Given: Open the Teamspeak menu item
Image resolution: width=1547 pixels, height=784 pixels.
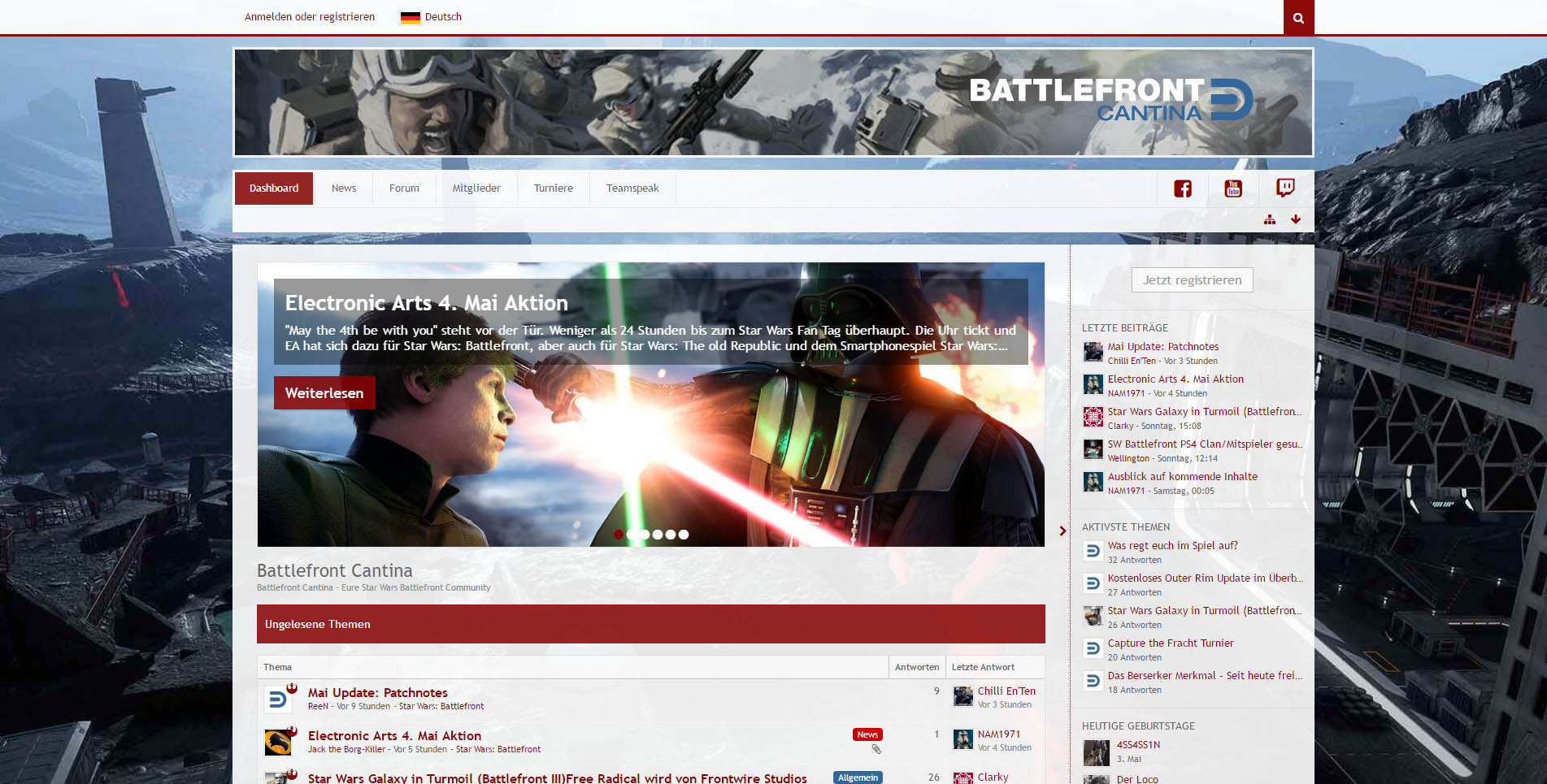Looking at the screenshot, I should (x=632, y=188).
